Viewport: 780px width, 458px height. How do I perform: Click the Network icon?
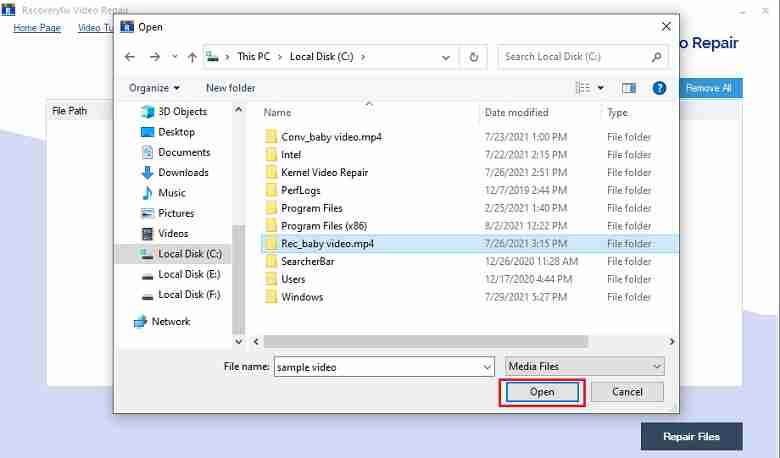pos(140,322)
